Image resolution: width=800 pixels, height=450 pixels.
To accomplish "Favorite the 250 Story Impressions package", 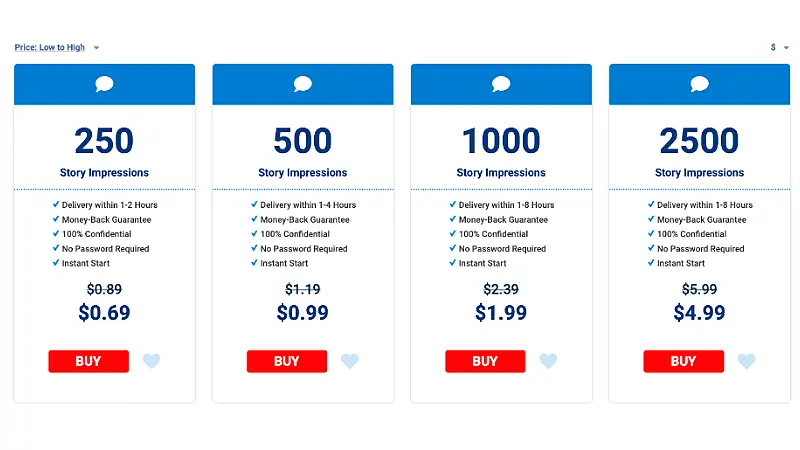I will [151, 361].
